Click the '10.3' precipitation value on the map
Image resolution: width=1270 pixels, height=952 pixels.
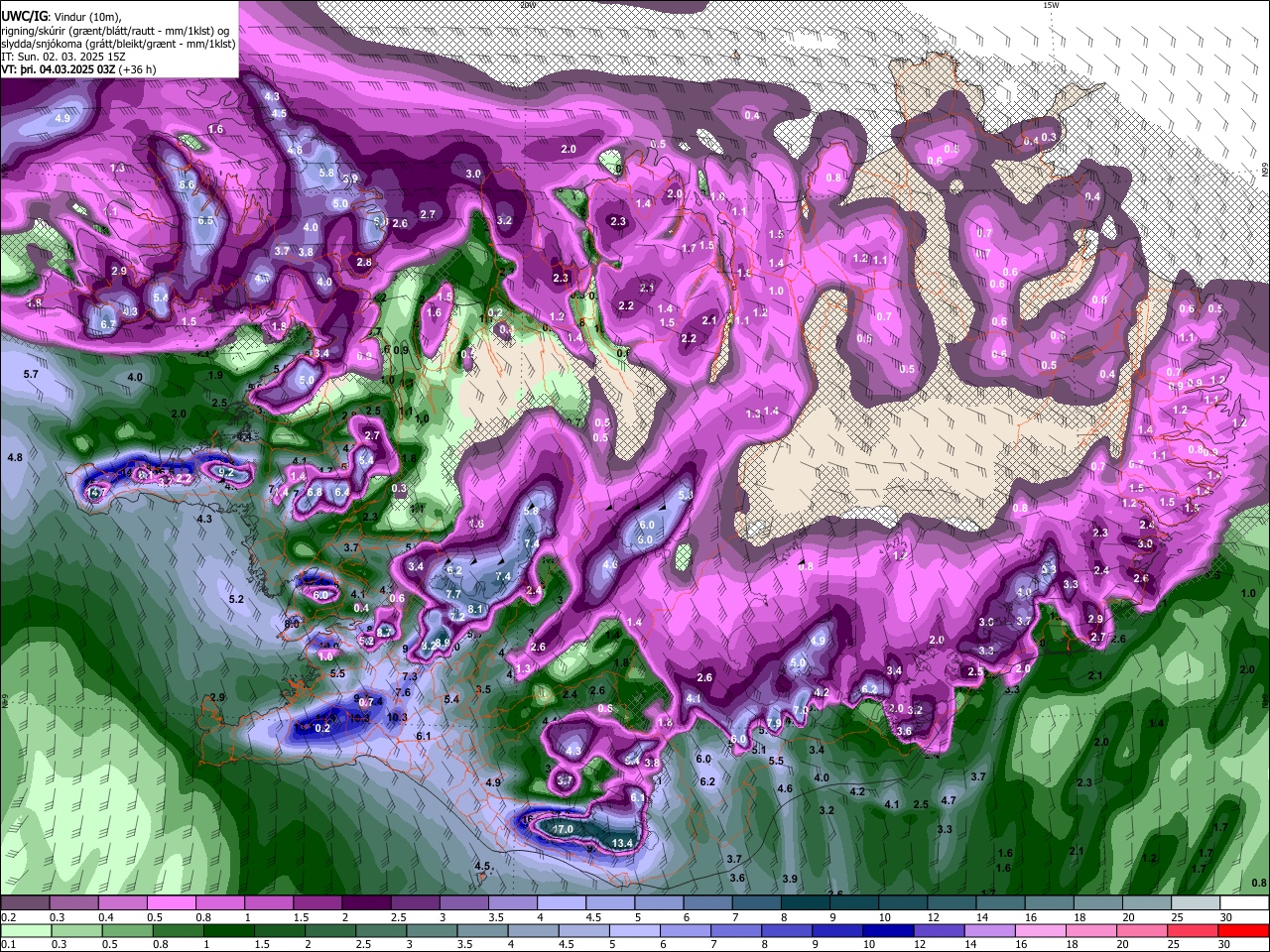[397, 717]
